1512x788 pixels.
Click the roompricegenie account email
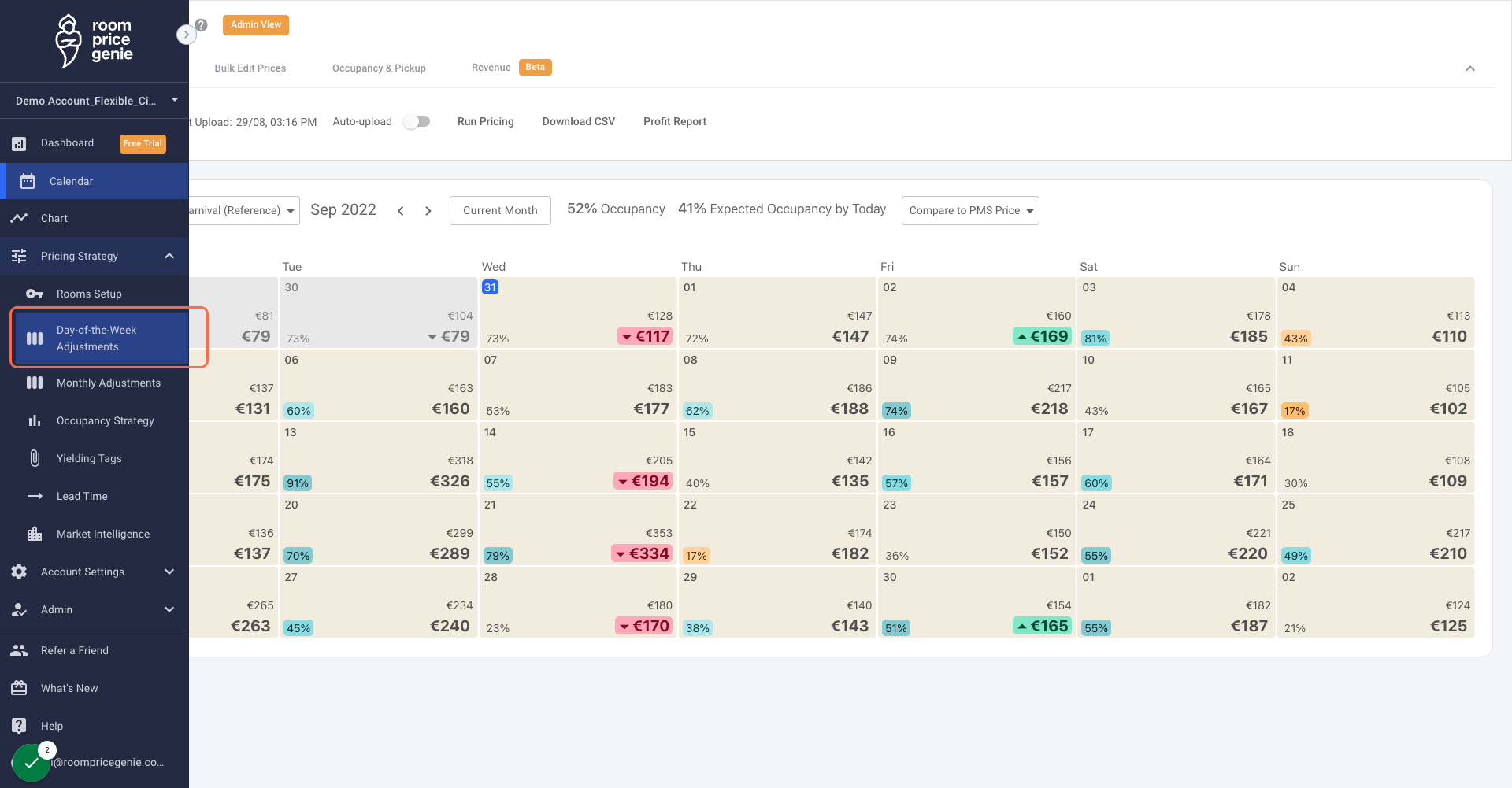pos(108,762)
